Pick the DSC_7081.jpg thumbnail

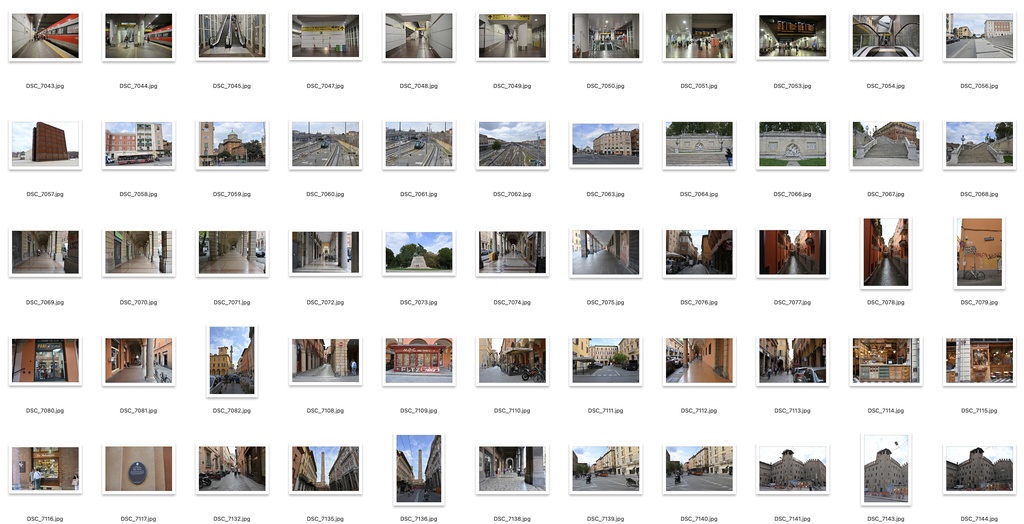(x=138, y=361)
